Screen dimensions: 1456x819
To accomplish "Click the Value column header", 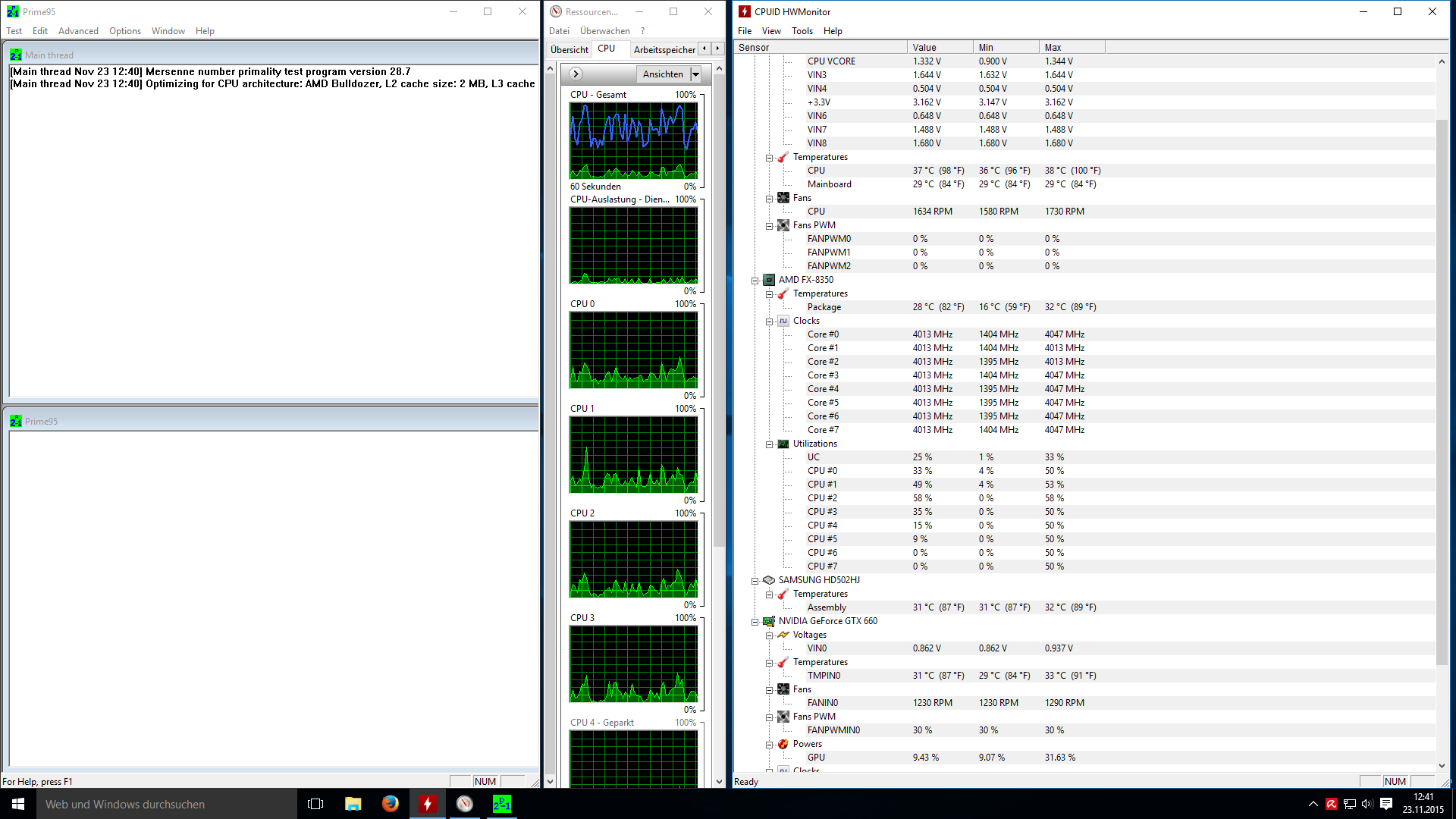I will [x=939, y=47].
